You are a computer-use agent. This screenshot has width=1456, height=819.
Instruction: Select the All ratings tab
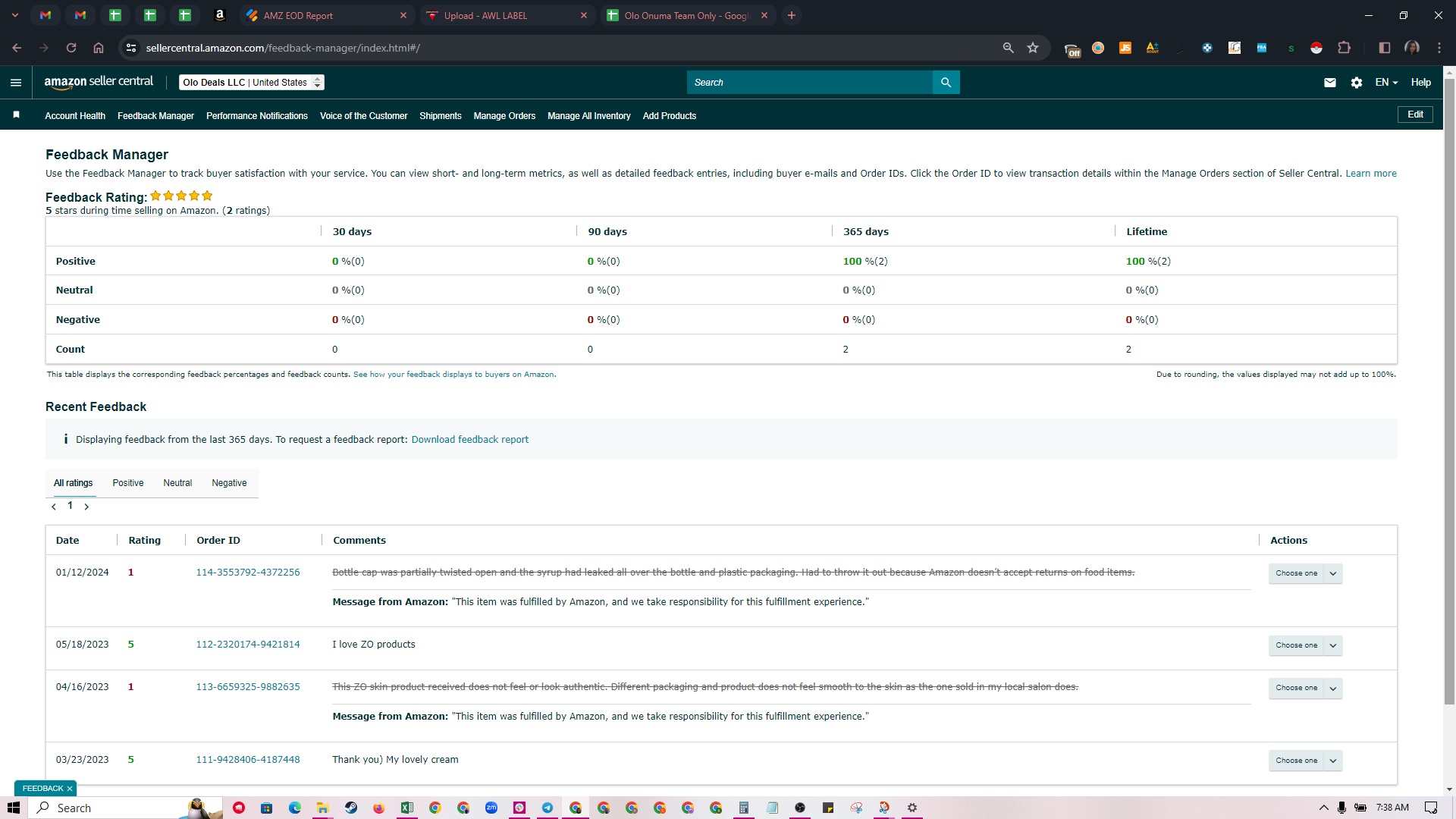pos(74,483)
